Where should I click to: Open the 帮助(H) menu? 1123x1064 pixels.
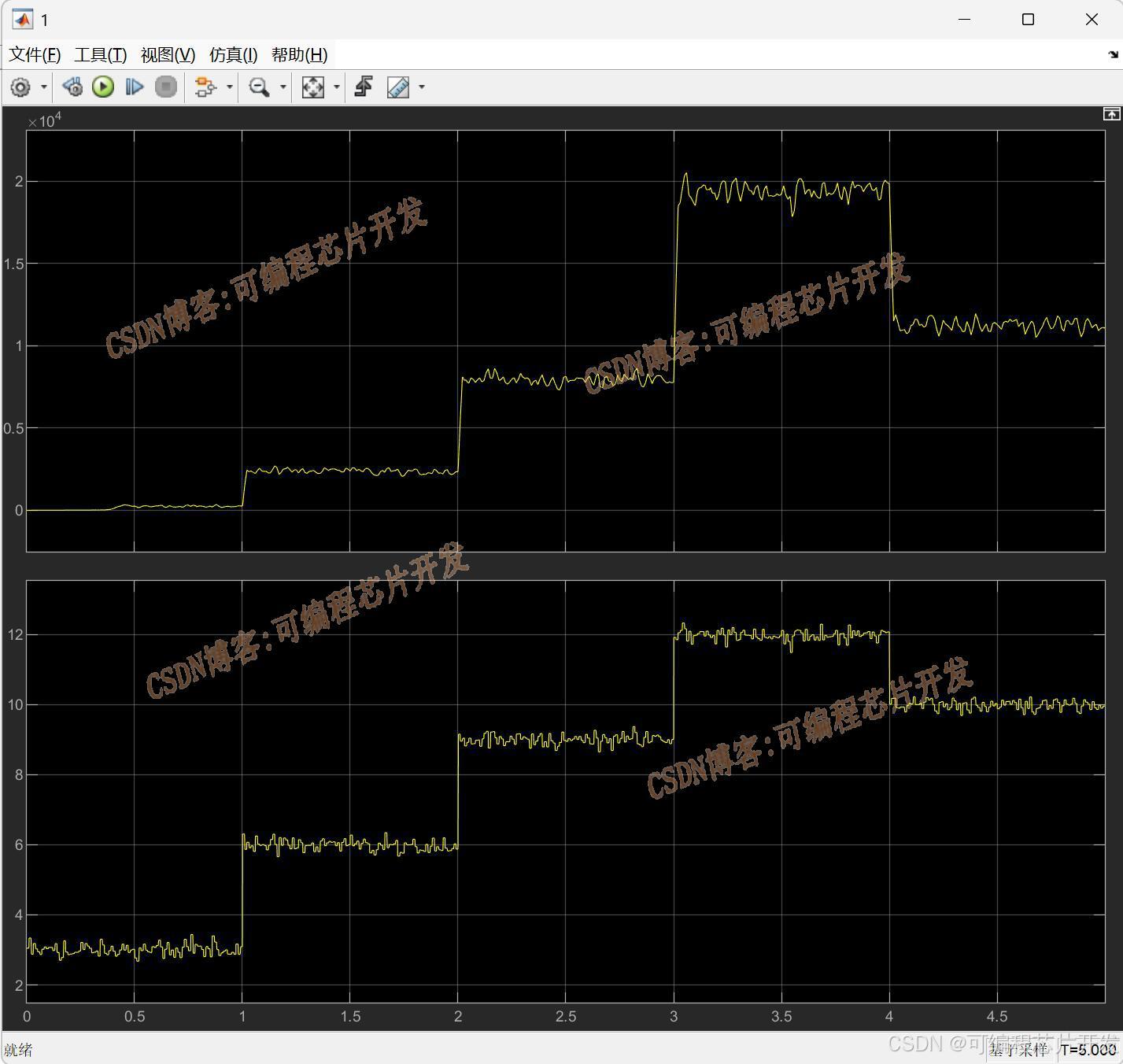pos(300,54)
